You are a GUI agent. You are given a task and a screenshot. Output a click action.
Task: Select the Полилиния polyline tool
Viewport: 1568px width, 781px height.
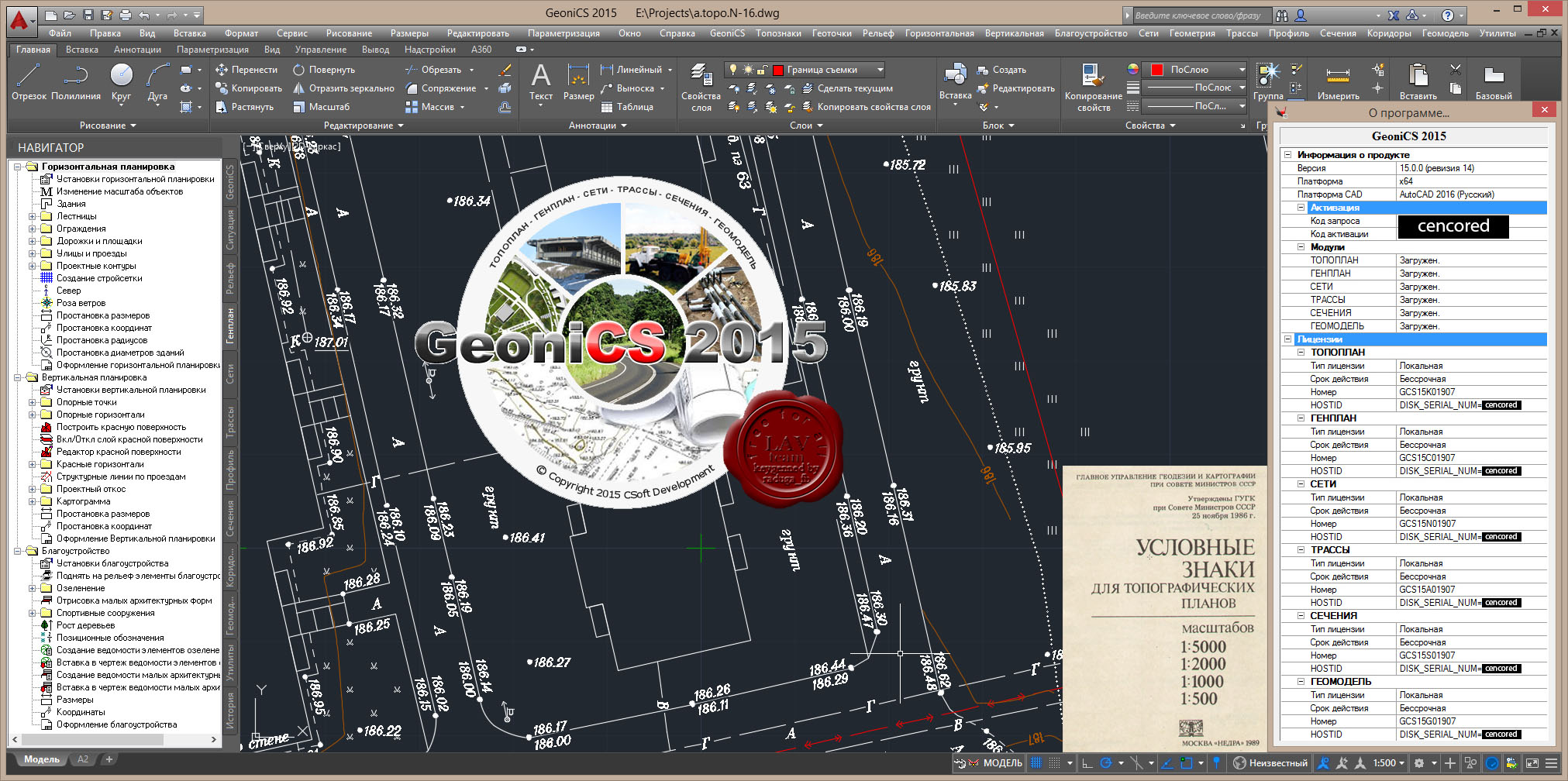pyautogui.click(x=75, y=82)
